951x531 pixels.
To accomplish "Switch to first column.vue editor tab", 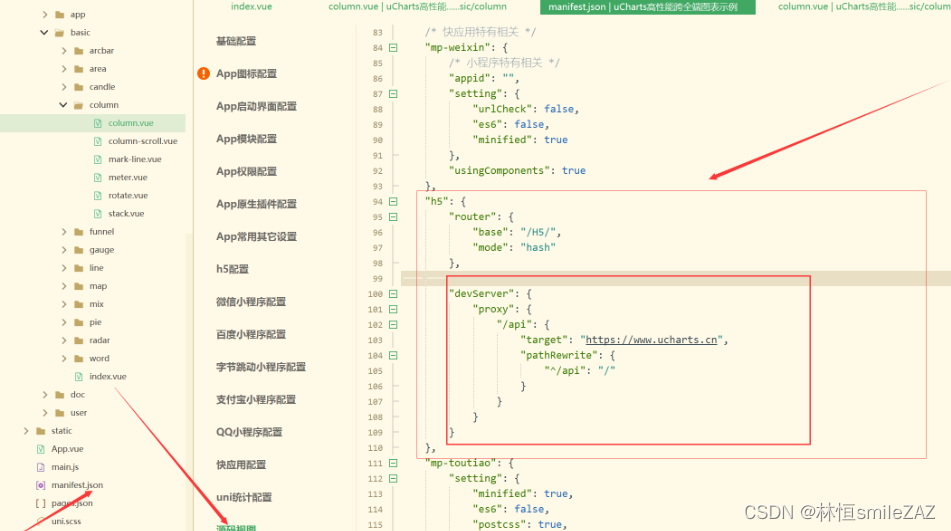I will pyautogui.click(x=417, y=7).
